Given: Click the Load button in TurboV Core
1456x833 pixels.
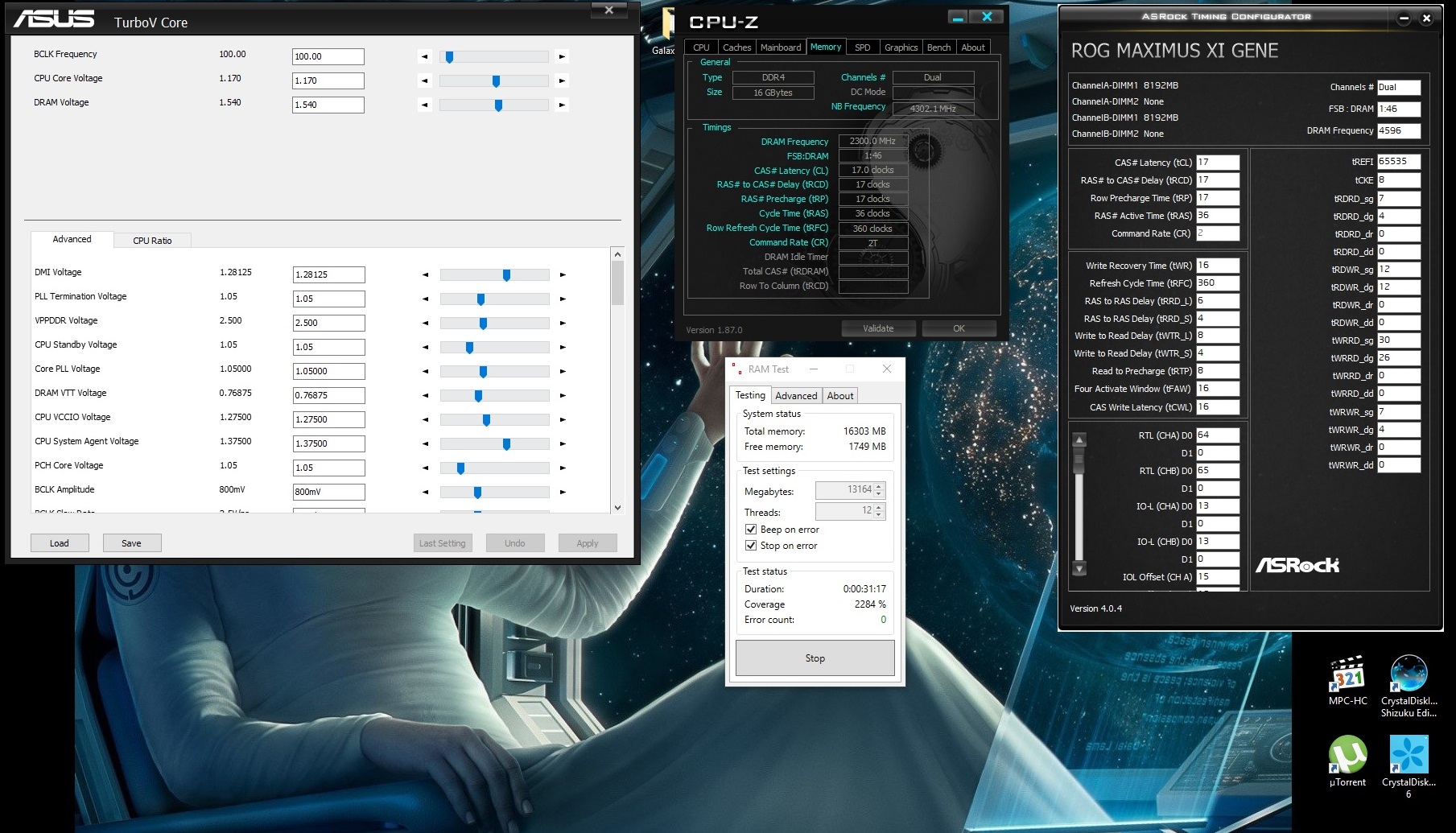Looking at the screenshot, I should pos(60,543).
